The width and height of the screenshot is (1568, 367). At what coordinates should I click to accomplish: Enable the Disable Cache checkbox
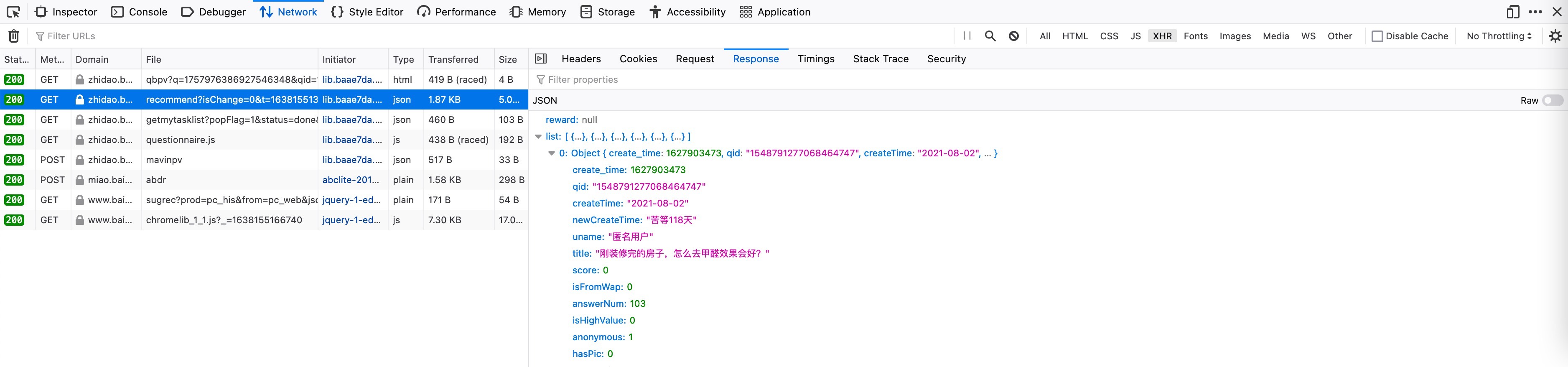click(x=1377, y=36)
